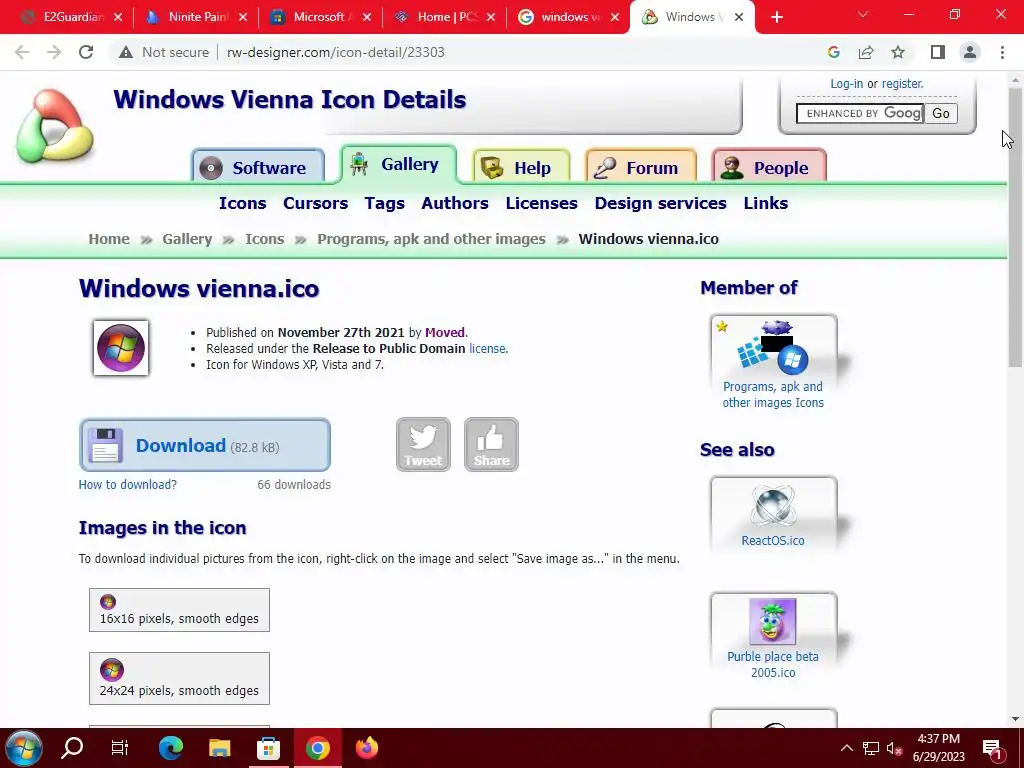Bookmark this page with star icon
Viewport: 1024px width, 768px height.
899,52
